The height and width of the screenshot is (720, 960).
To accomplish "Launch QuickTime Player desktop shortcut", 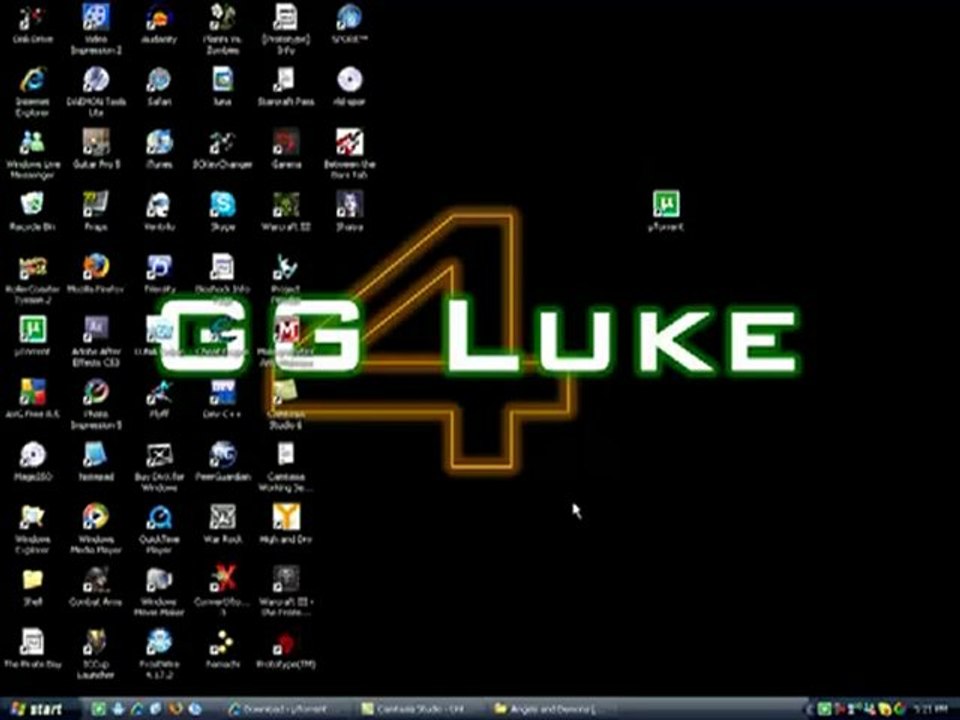I will point(159,530).
